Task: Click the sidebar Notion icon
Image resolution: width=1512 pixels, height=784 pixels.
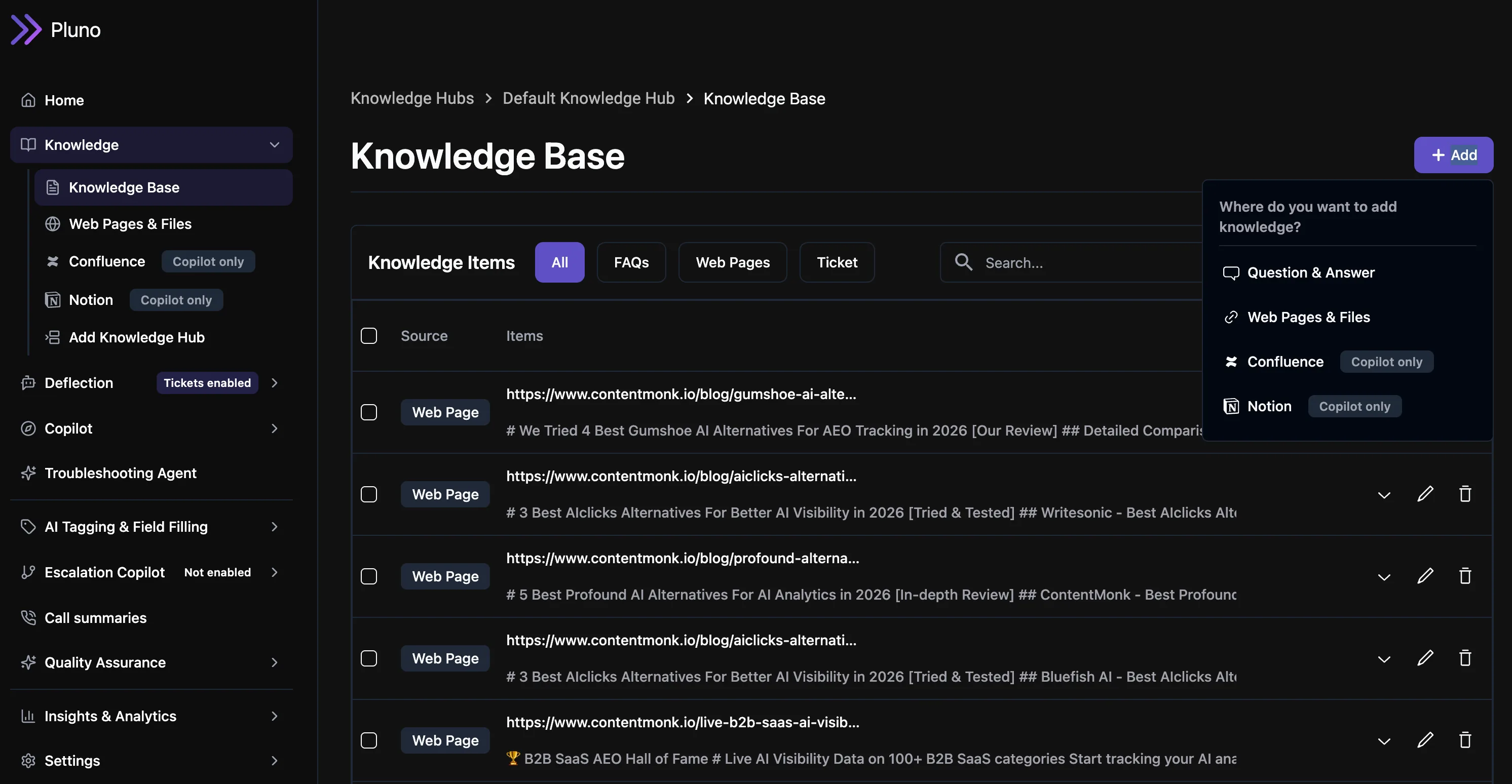Action: click(x=53, y=300)
